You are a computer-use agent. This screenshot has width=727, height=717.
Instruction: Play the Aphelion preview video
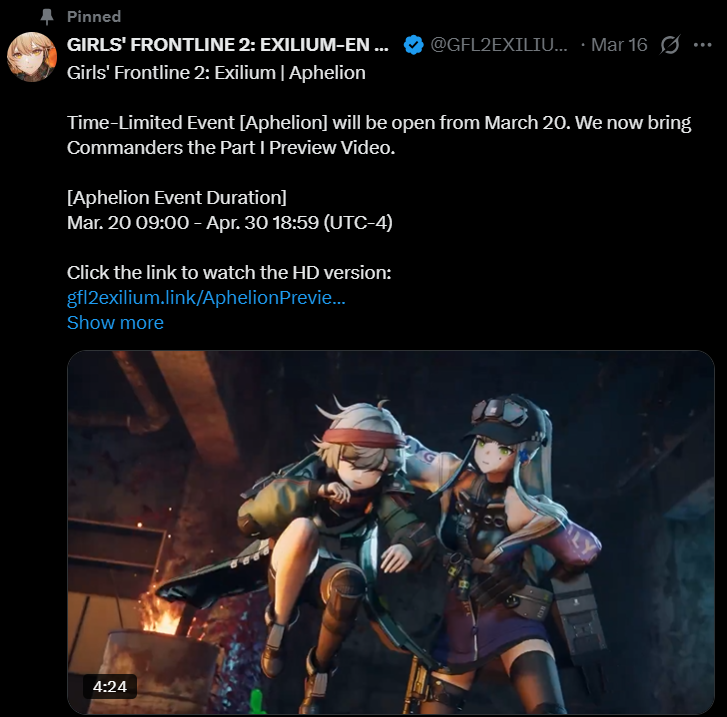click(390, 532)
